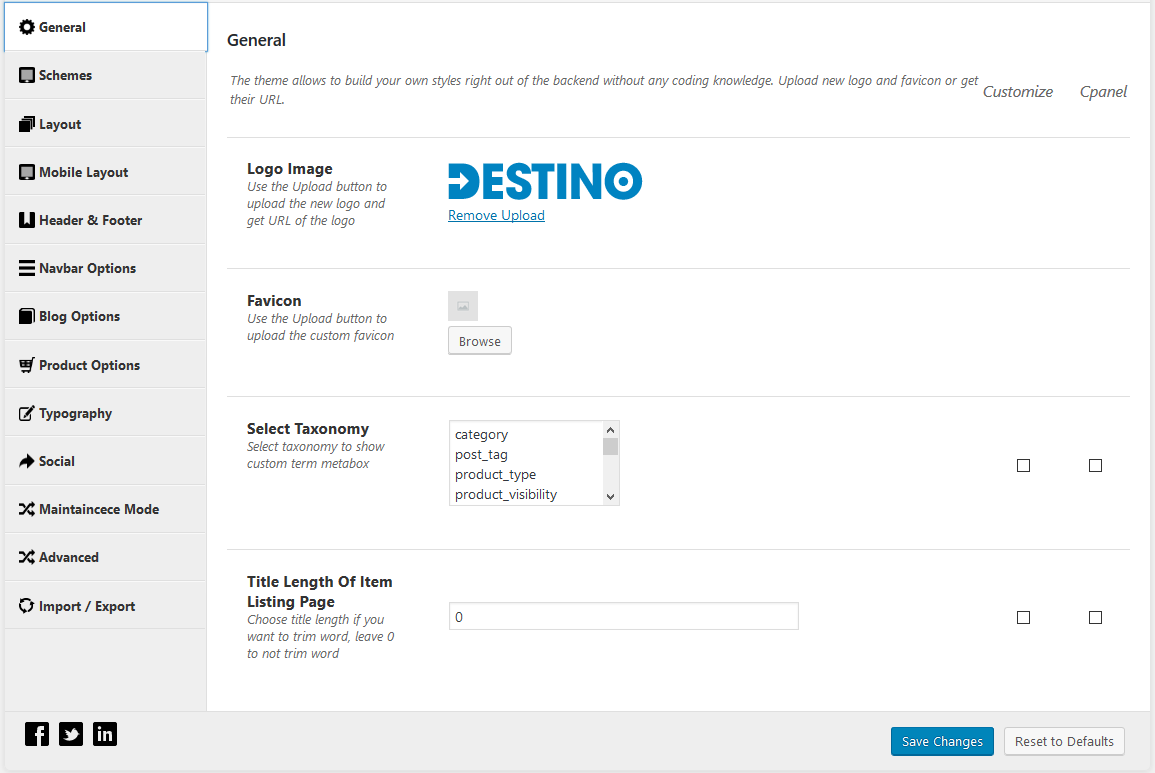Click the Header & Footer bookmark icon

click(x=27, y=220)
